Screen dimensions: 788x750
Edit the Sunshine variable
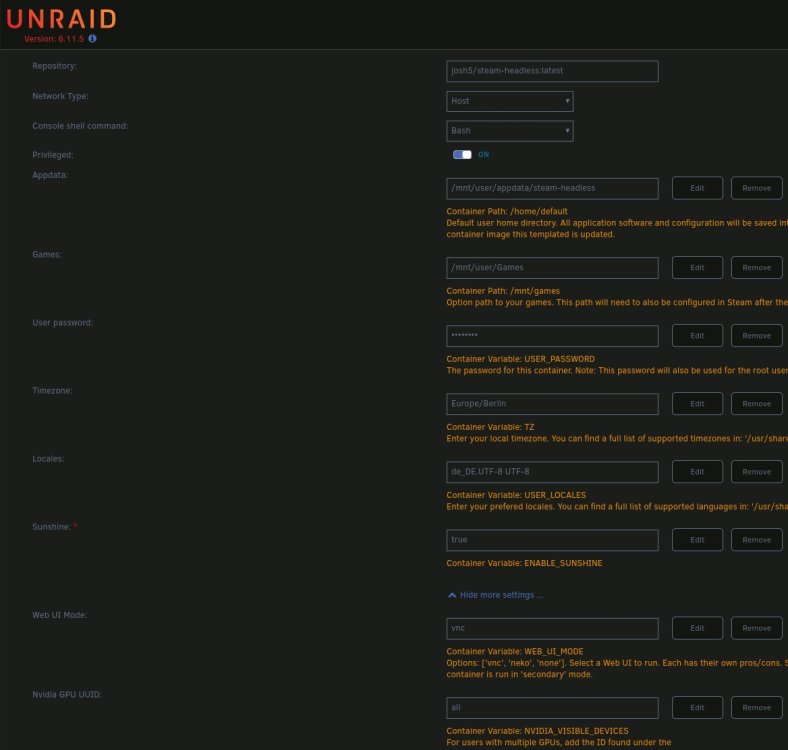697,540
